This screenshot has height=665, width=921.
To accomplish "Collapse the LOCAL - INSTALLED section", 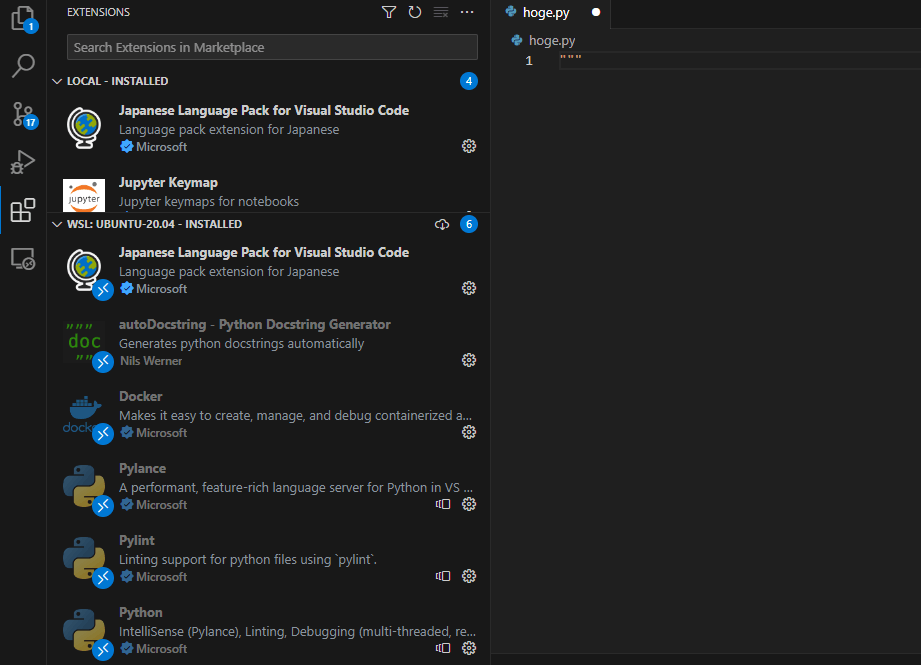I will [57, 81].
